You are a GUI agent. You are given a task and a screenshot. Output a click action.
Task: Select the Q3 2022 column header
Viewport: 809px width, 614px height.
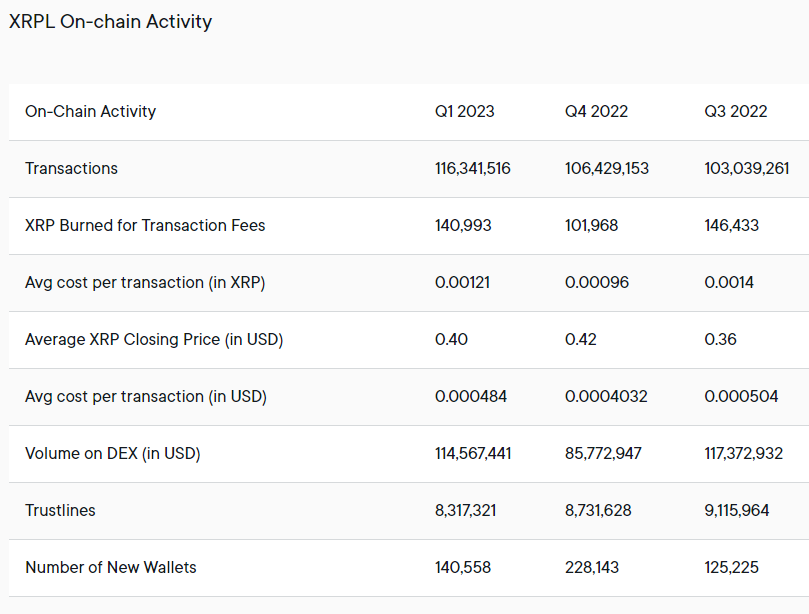click(x=736, y=111)
